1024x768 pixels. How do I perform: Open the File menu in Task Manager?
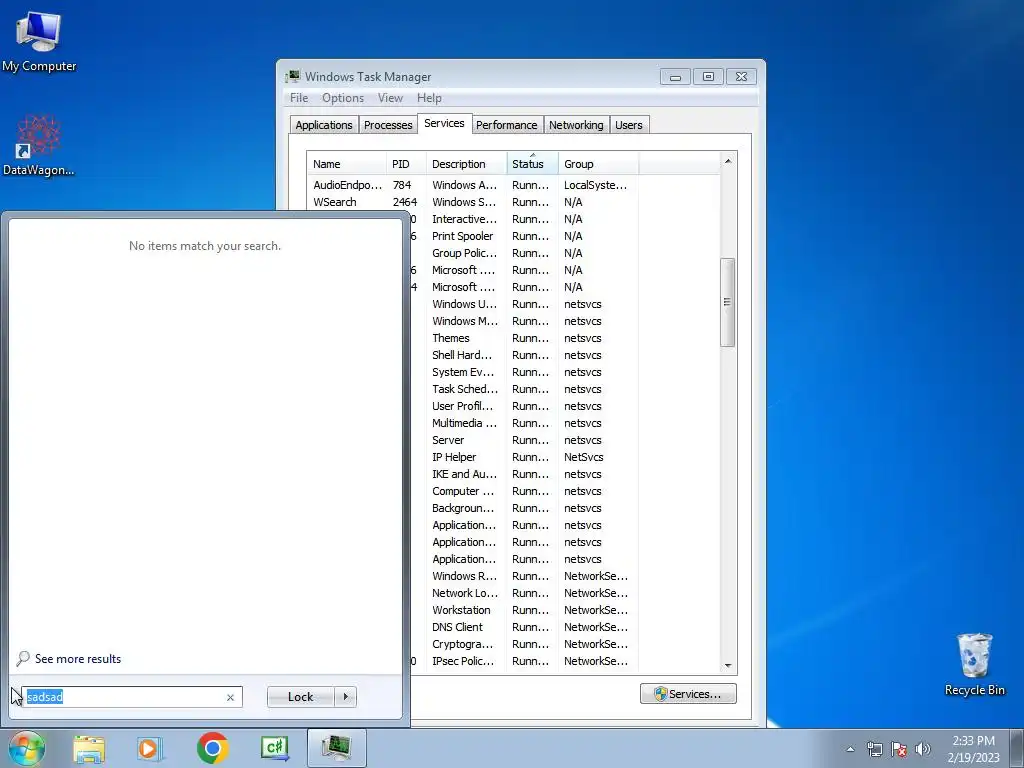point(298,98)
